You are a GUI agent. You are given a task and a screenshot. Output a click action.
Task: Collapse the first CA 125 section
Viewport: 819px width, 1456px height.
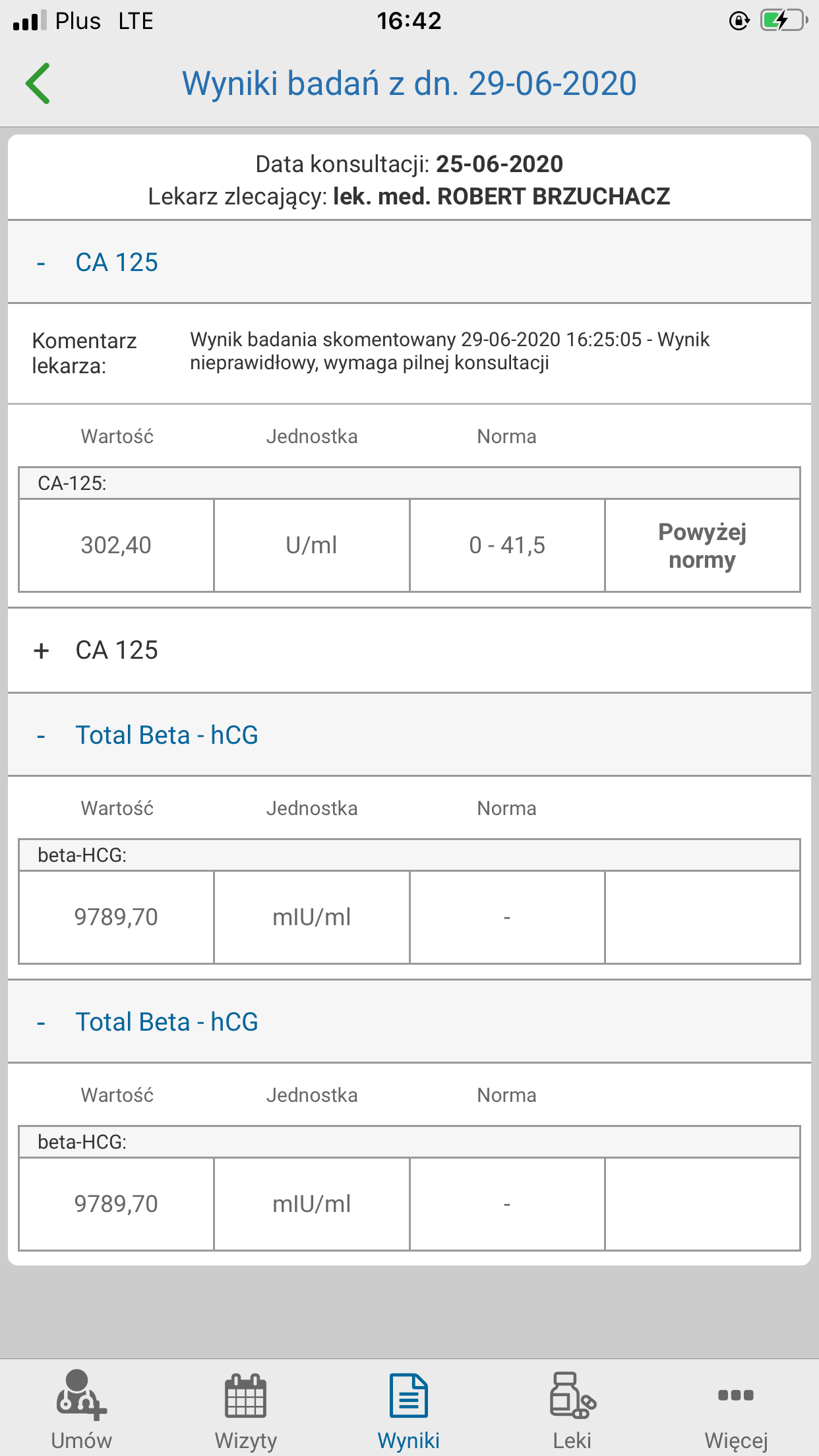click(409, 262)
